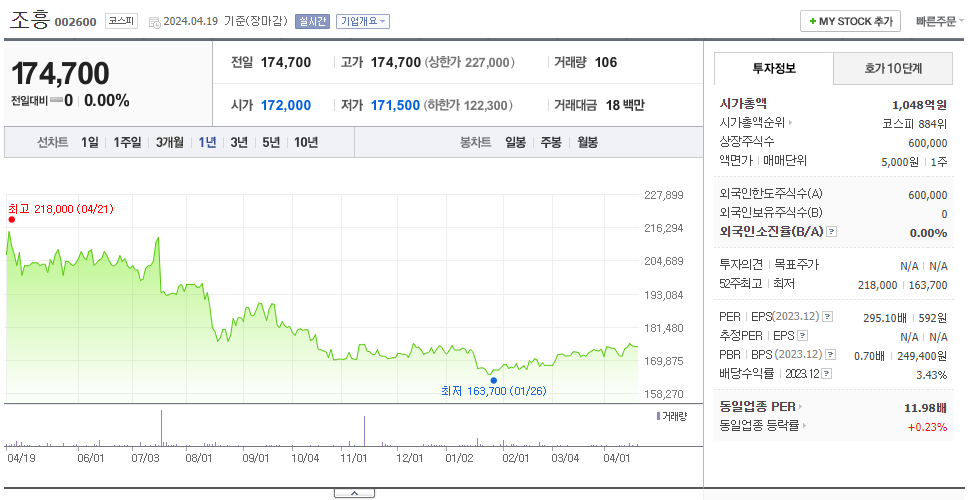
Task: Click the current price 174,700
Action: 60,73
